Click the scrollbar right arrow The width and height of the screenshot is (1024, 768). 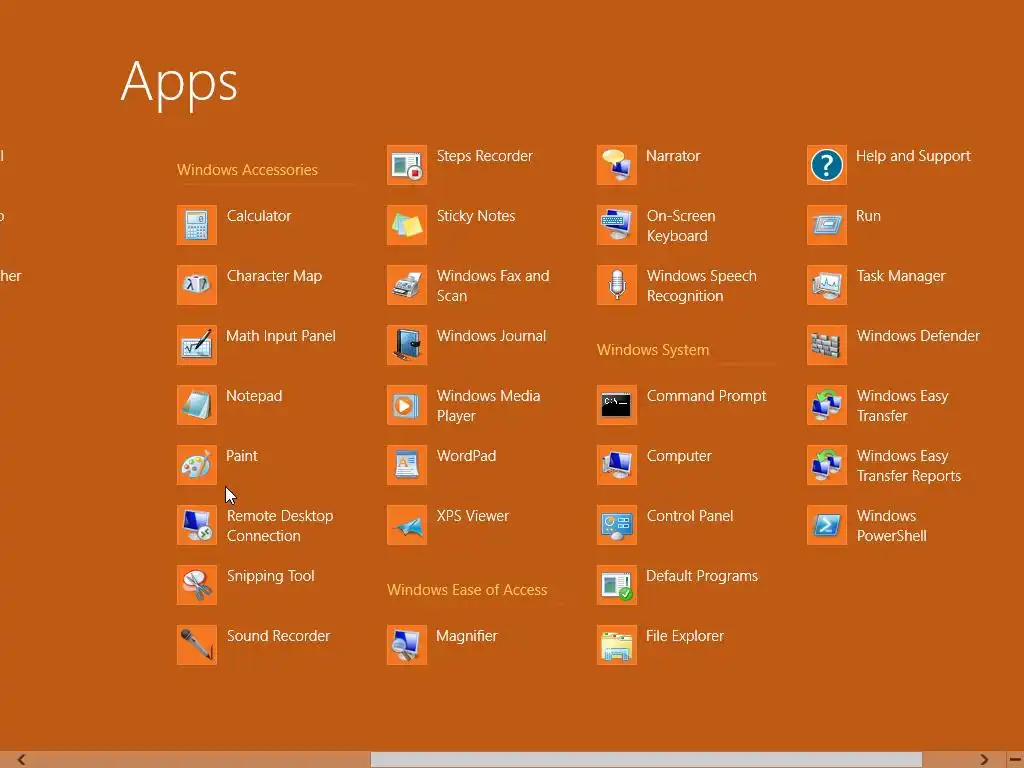pyautogui.click(x=984, y=760)
